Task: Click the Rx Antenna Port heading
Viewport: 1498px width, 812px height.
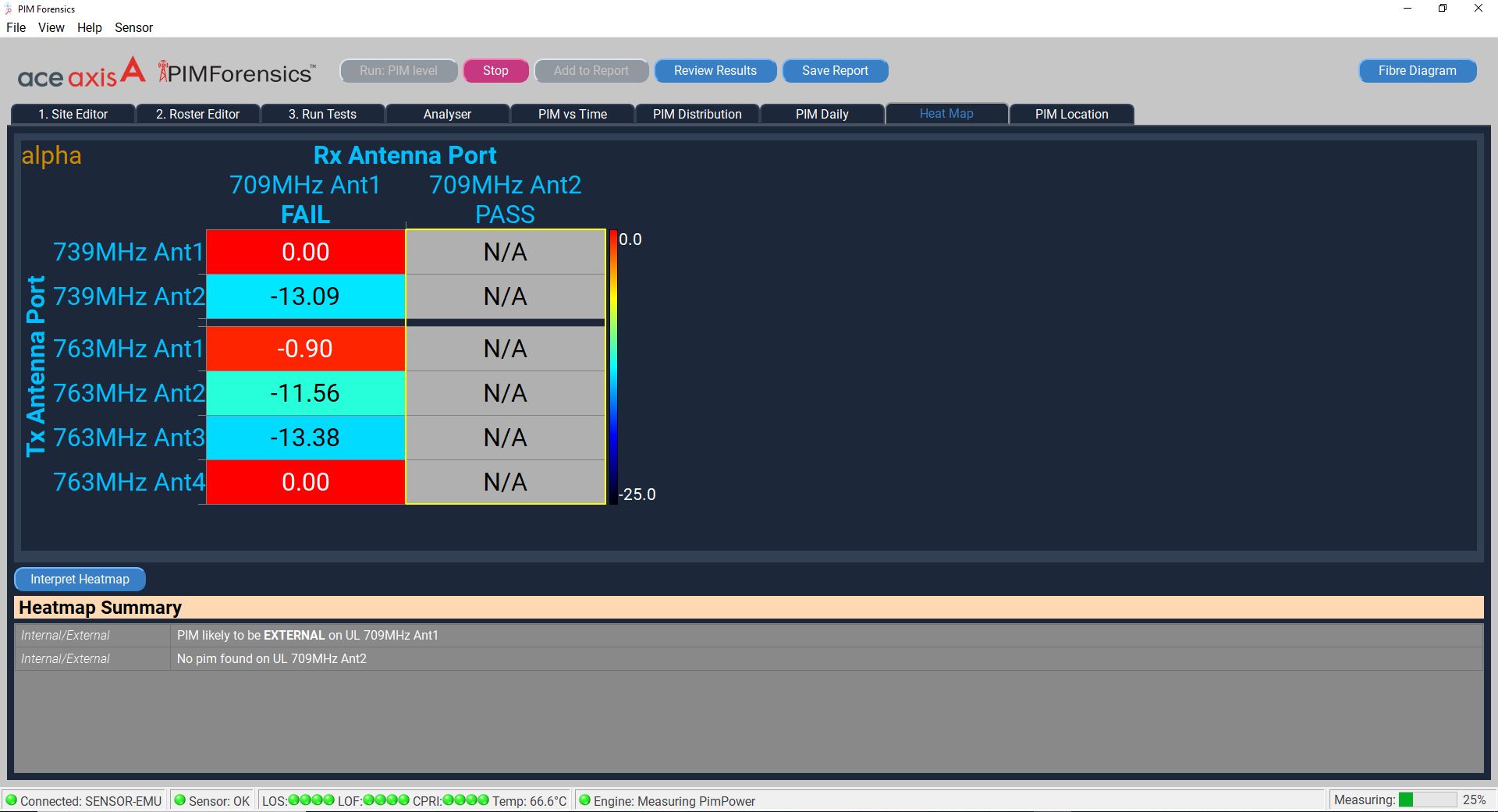Action: click(x=405, y=155)
